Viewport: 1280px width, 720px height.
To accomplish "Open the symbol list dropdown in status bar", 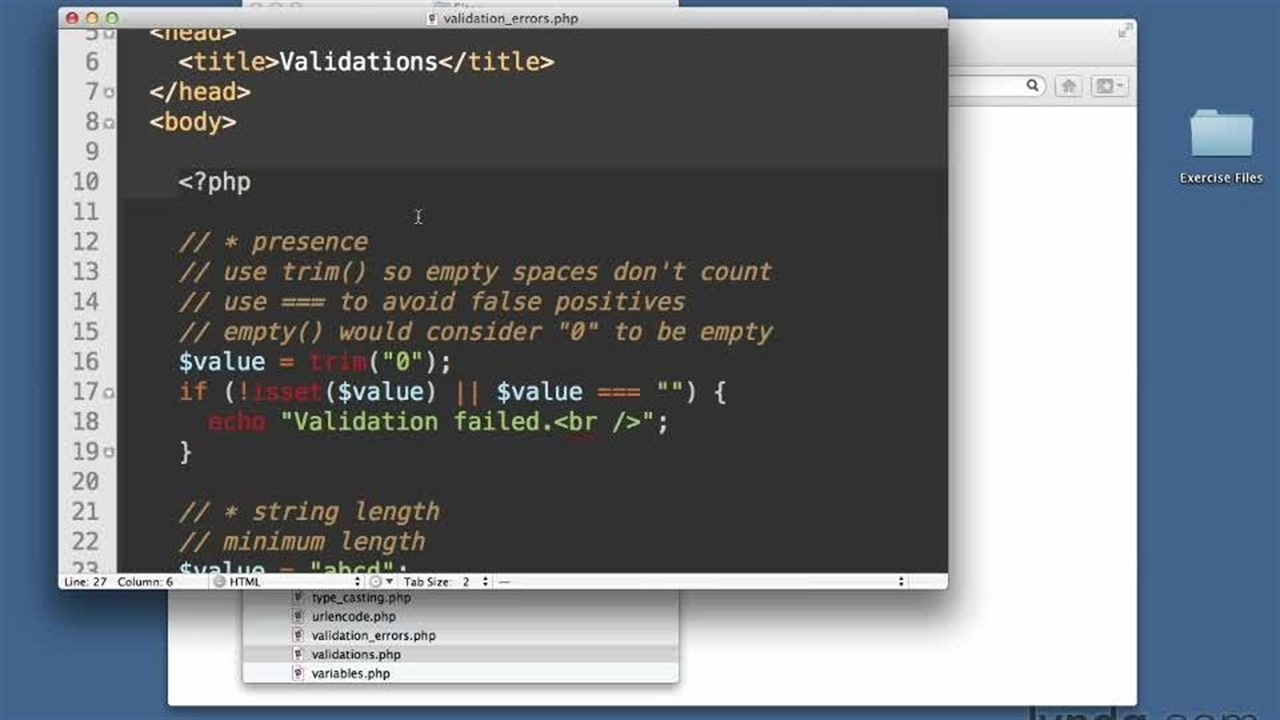I will click(700, 582).
